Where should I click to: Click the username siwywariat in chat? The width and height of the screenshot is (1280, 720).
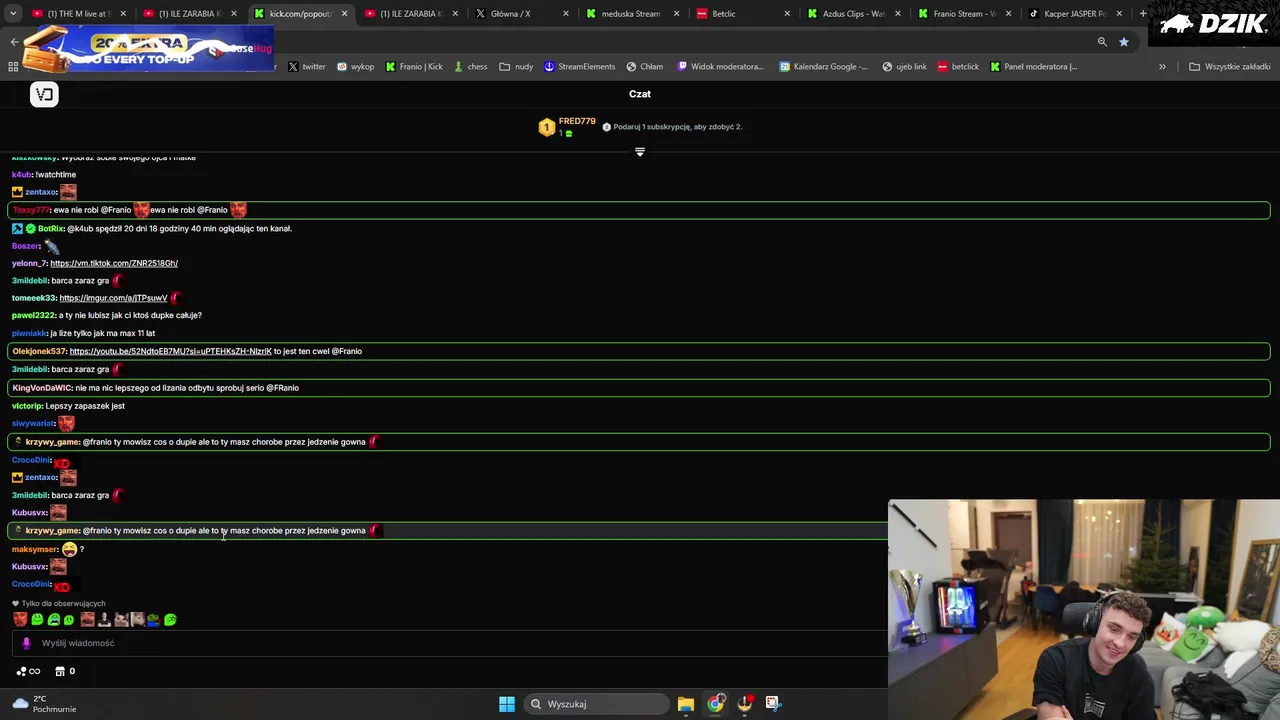click(33, 423)
